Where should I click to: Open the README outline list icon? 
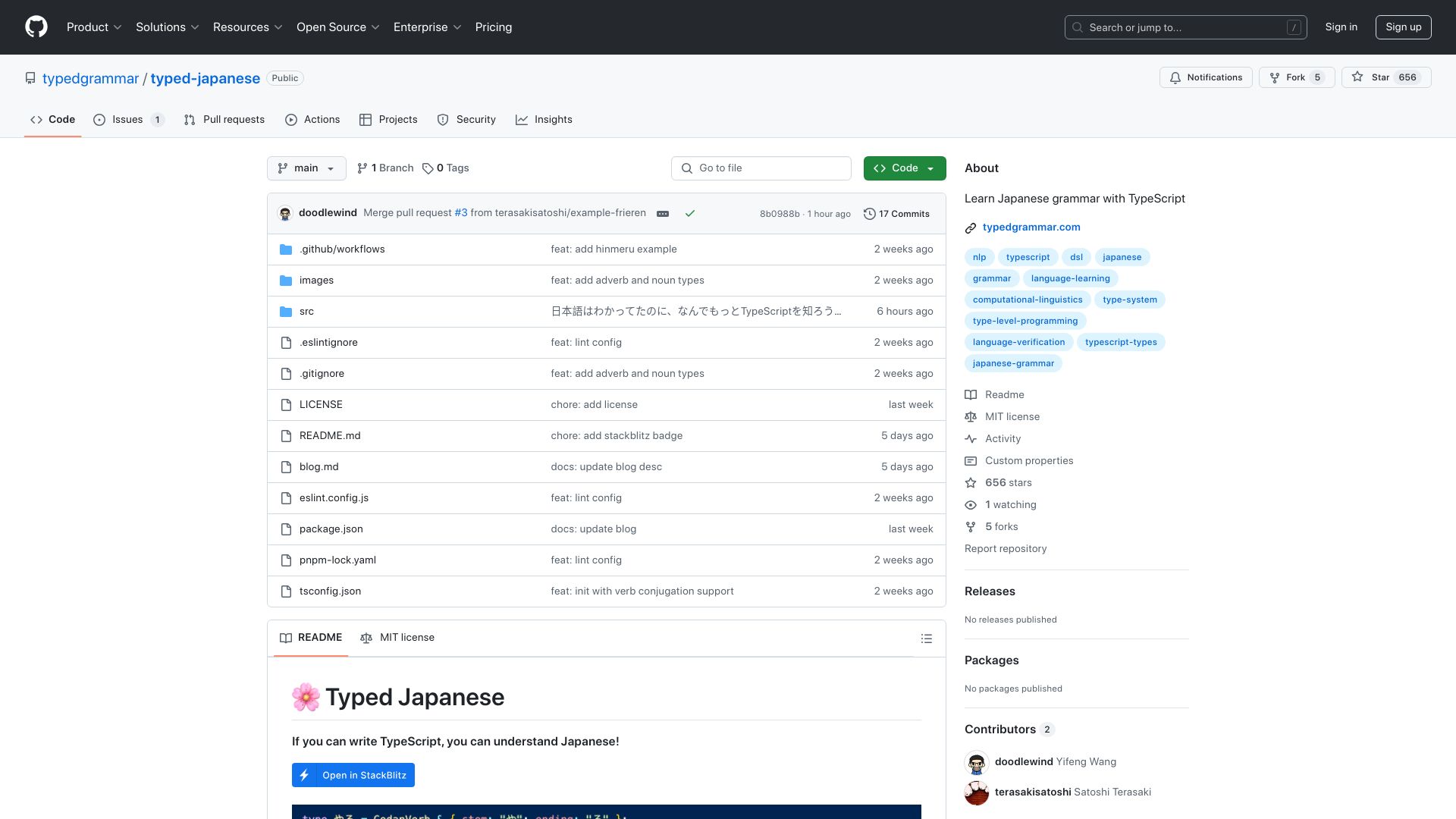(927, 639)
